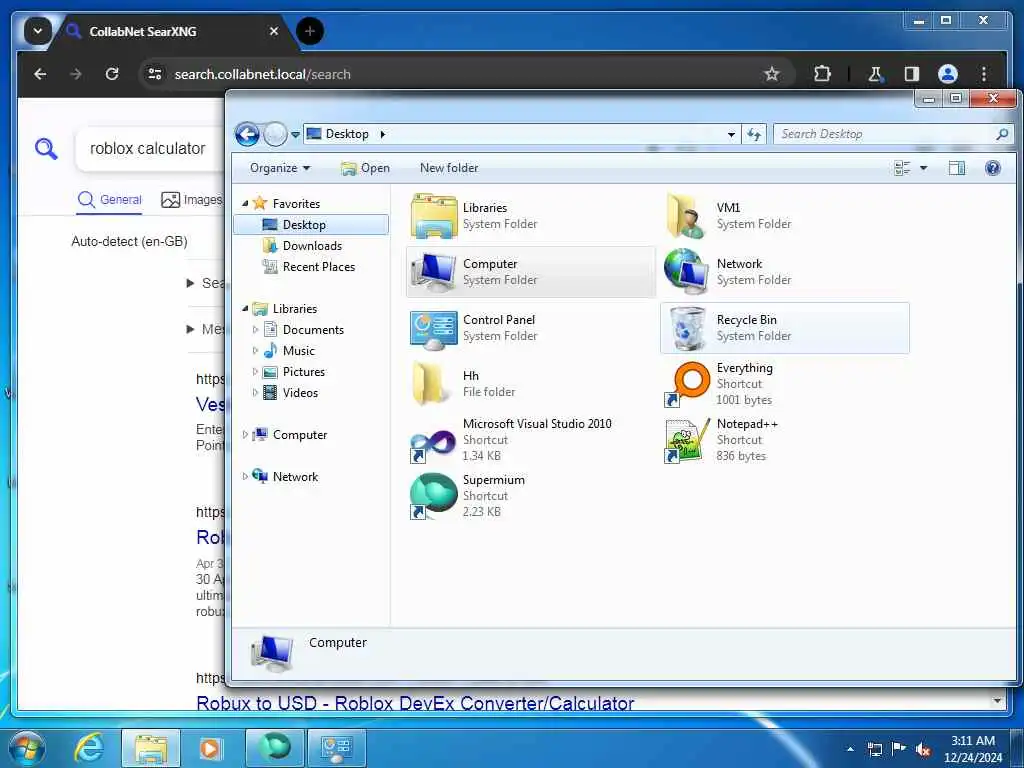Image resolution: width=1024 pixels, height=768 pixels.
Task: Open Explorer recent locations history dropdown
Action: point(295,135)
